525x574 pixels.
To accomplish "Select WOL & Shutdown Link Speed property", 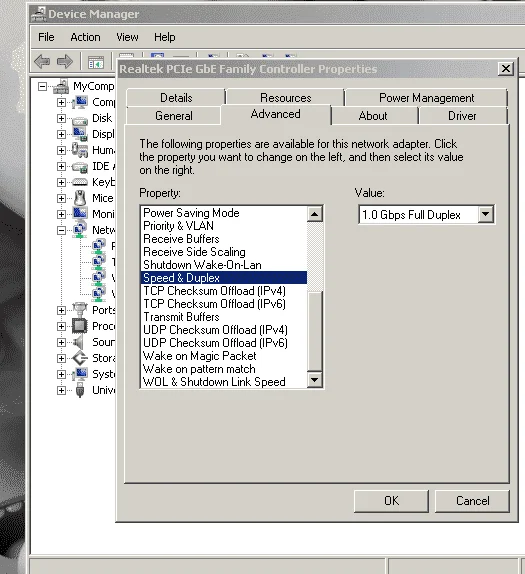I will pos(223,381).
